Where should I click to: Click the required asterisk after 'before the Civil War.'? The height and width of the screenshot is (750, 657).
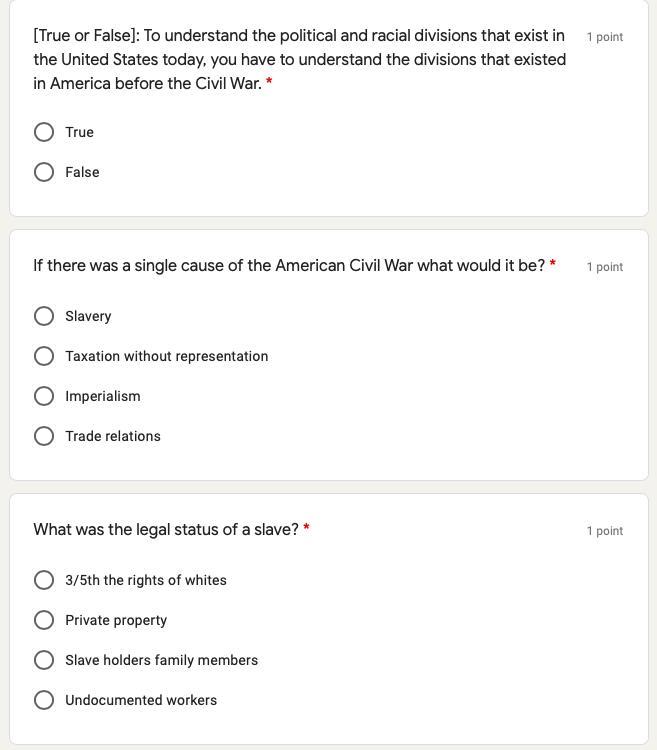click(x=269, y=82)
